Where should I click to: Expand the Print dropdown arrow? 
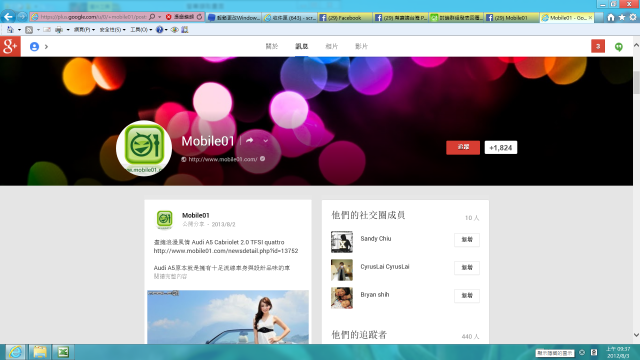coord(68,30)
